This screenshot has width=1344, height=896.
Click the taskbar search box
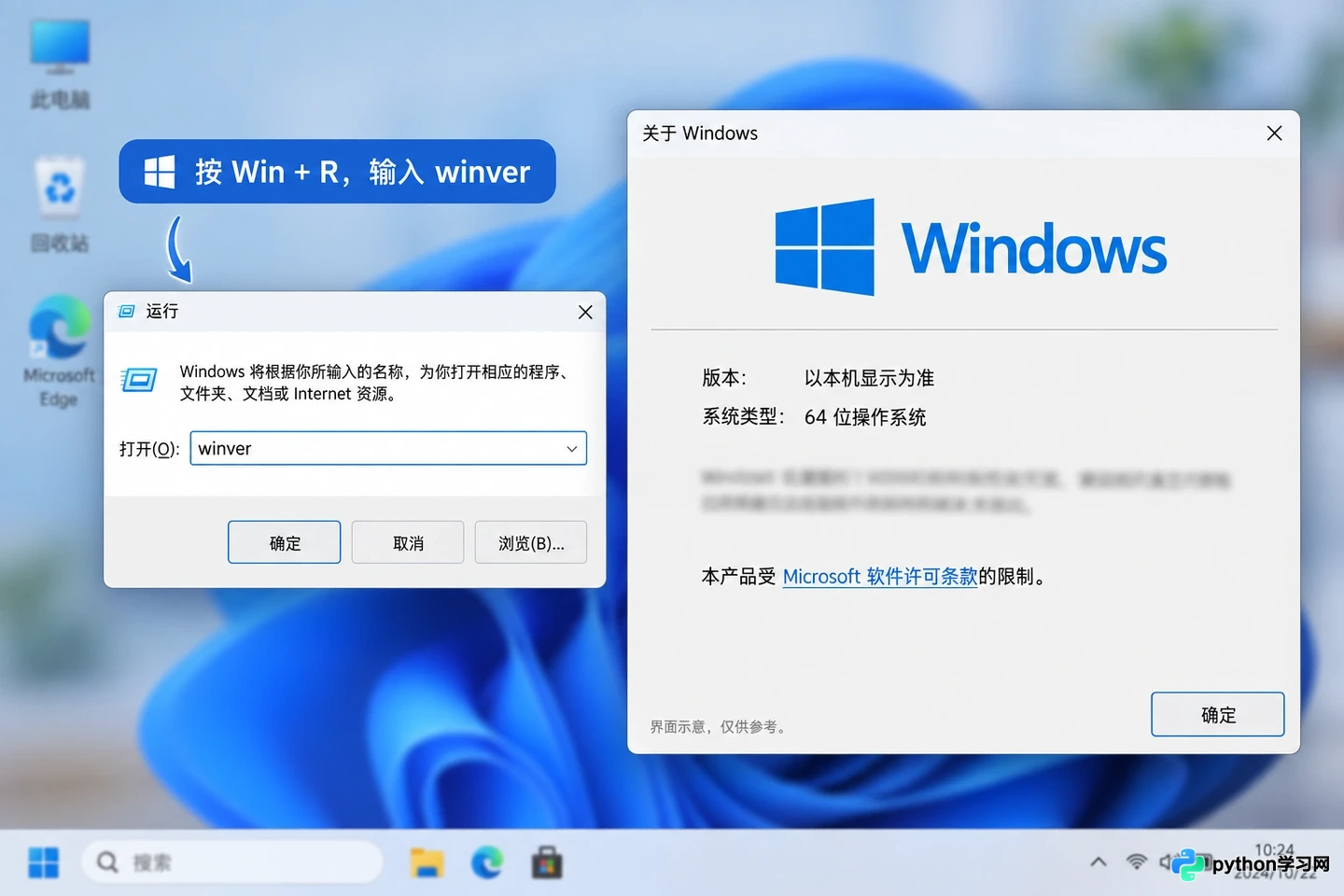click(232, 862)
